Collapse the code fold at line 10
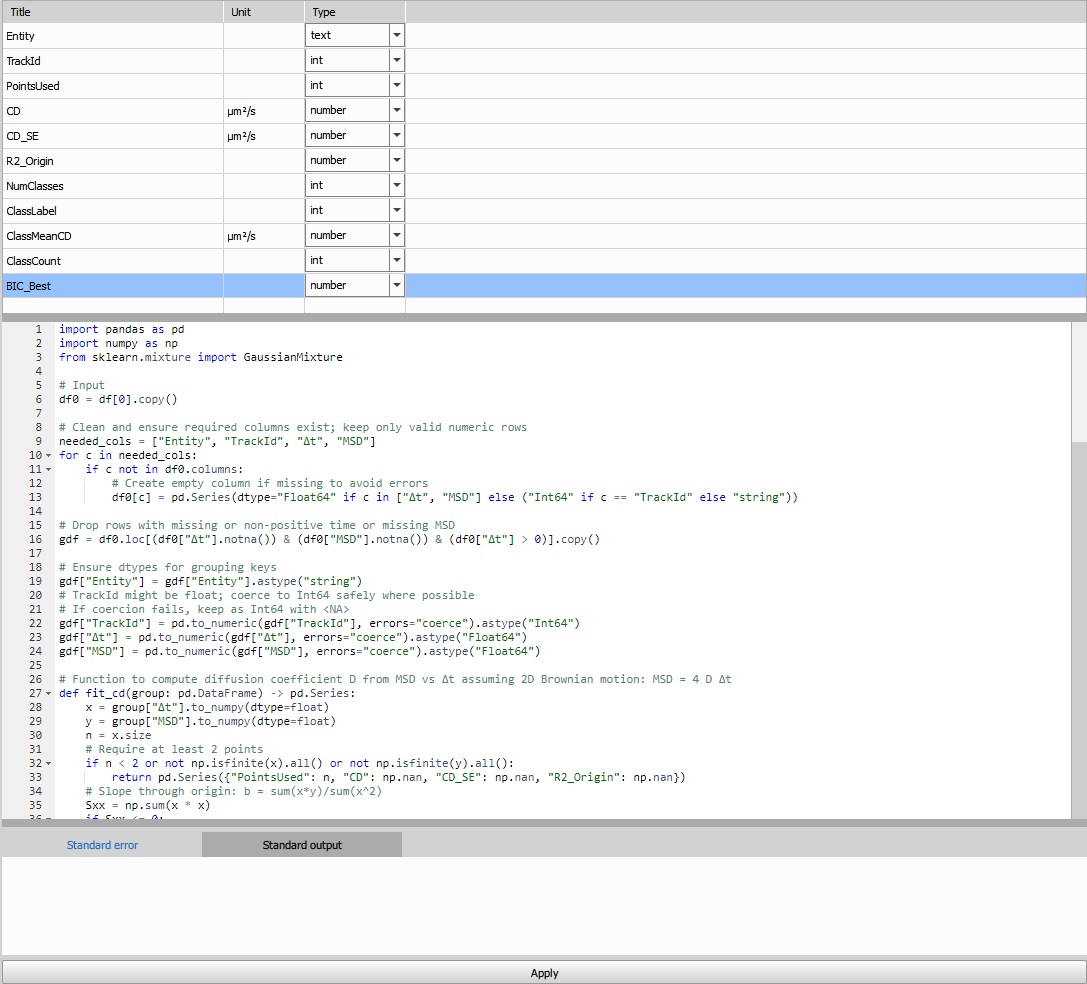The height and width of the screenshot is (984, 1087). pyautogui.click(x=49, y=456)
